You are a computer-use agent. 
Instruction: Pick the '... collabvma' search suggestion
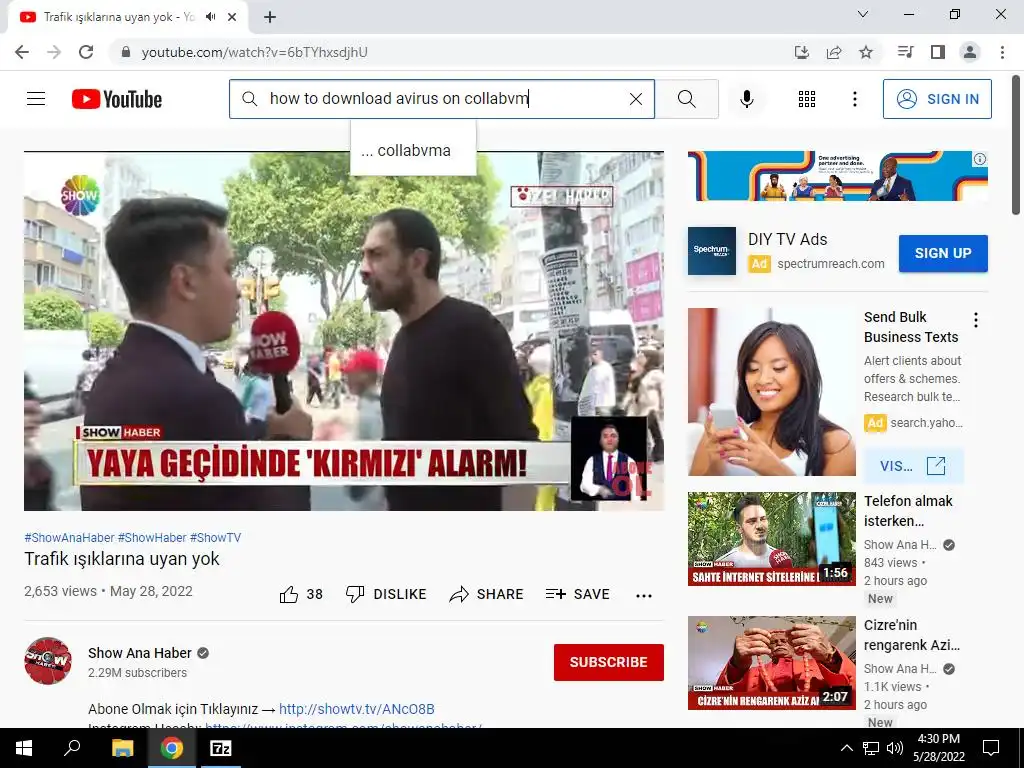point(413,150)
